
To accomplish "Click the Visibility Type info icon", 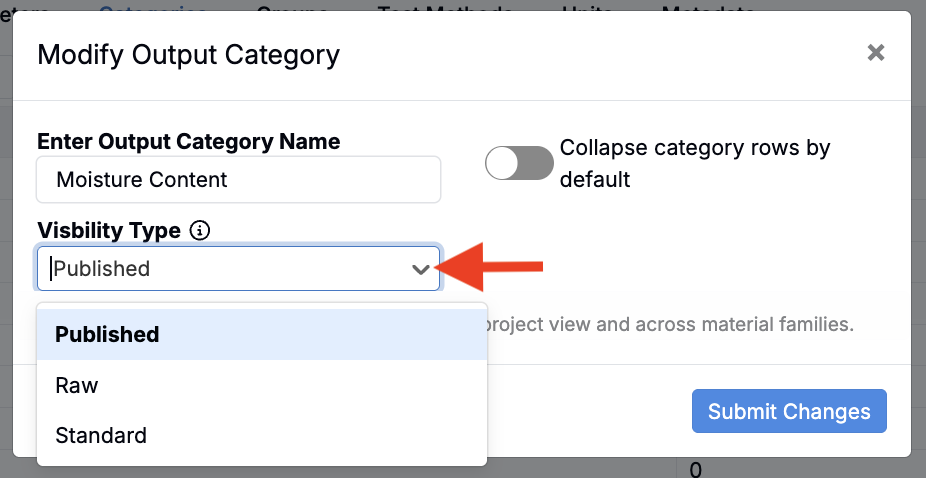I will pyautogui.click(x=200, y=231).
